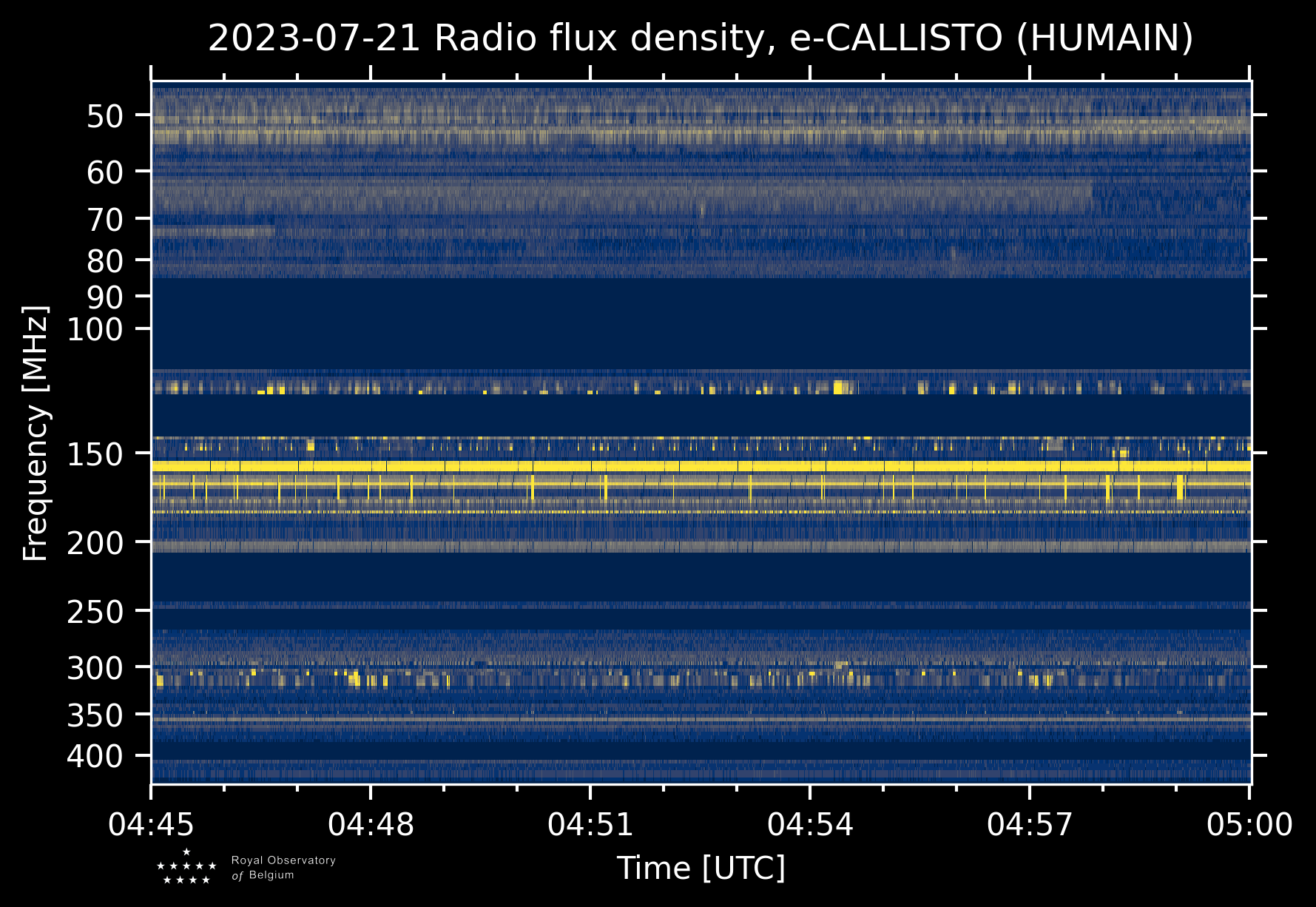Click the 200 MHz frequency tick label
This screenshot has height=907, width=1316.
coord(95,543)
